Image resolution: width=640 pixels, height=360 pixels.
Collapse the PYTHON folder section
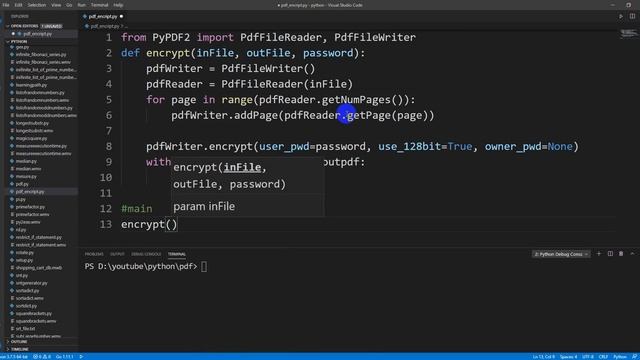pos(18,41)
